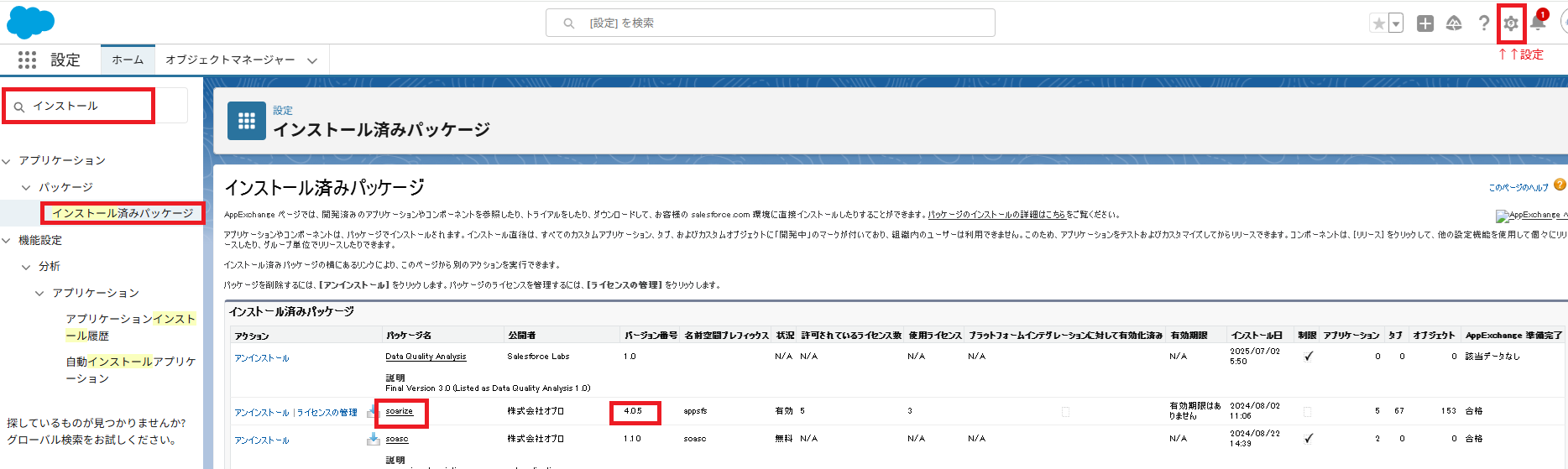This screenshot has width=1568, height=469.
Task: Click アンインストール in the soarize row
Action: [x=262, y=413]
